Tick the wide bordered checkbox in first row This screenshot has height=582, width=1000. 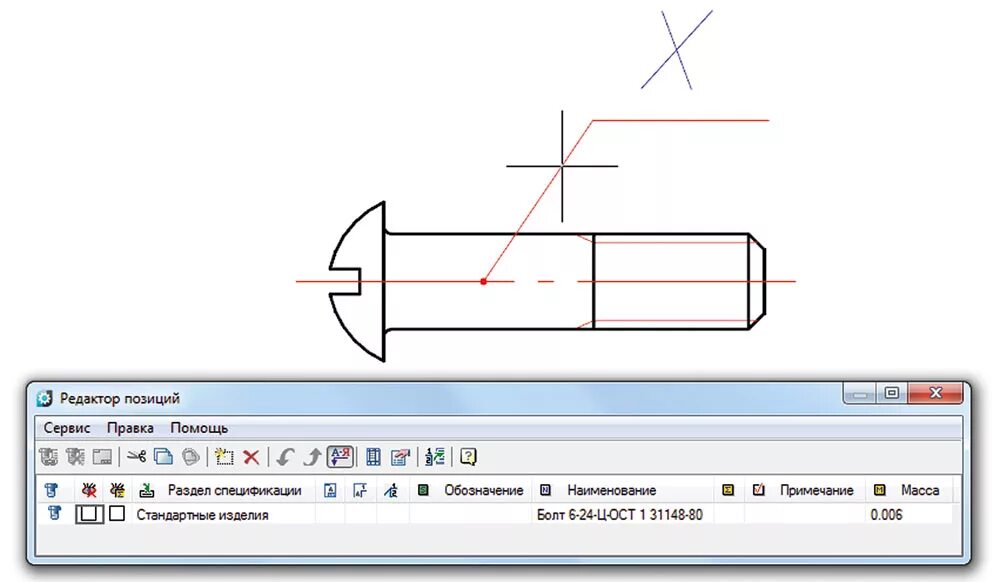[x=89, y=514]
